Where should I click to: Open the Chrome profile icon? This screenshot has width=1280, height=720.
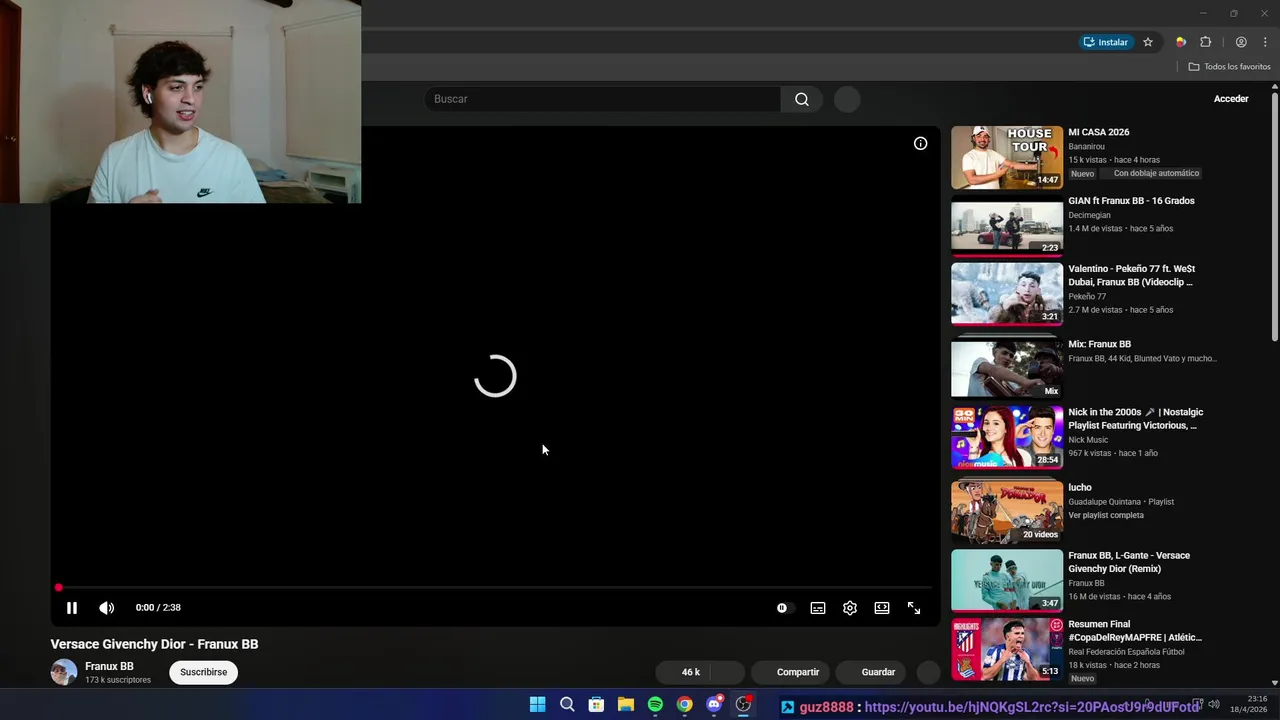coord(1241,42)
